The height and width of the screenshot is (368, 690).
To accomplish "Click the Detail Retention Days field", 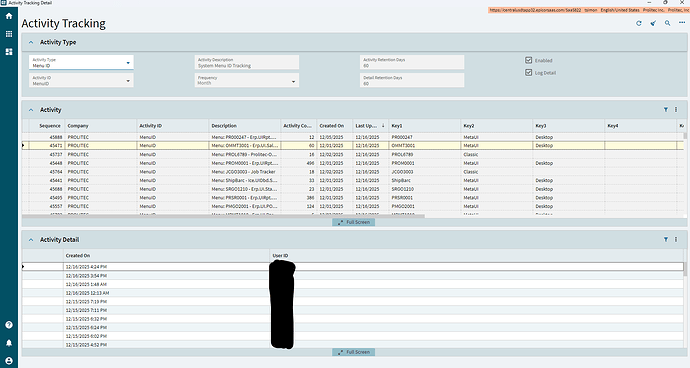I will click(412, 80).
